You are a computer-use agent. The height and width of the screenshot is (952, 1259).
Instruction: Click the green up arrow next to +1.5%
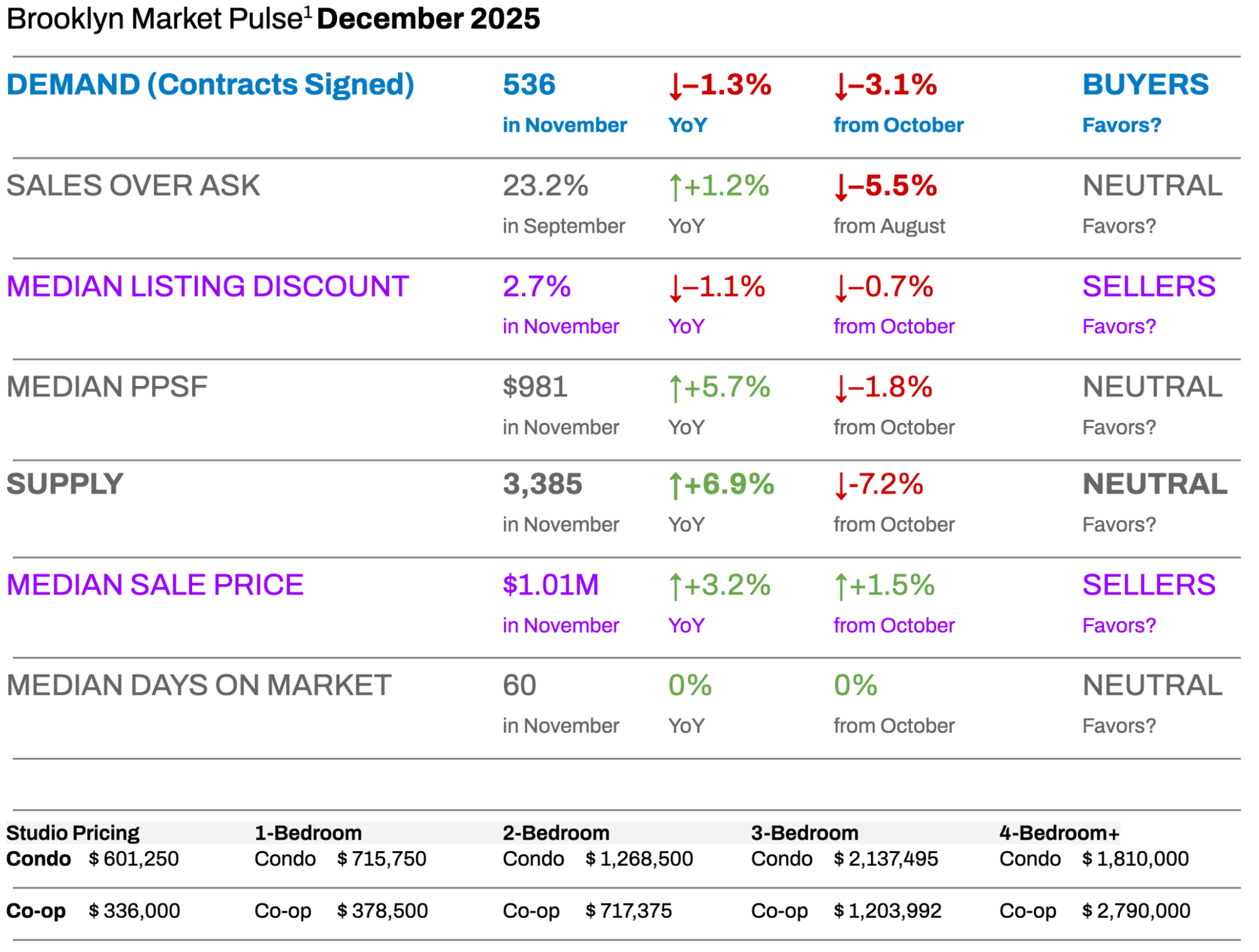coord(841,587)
